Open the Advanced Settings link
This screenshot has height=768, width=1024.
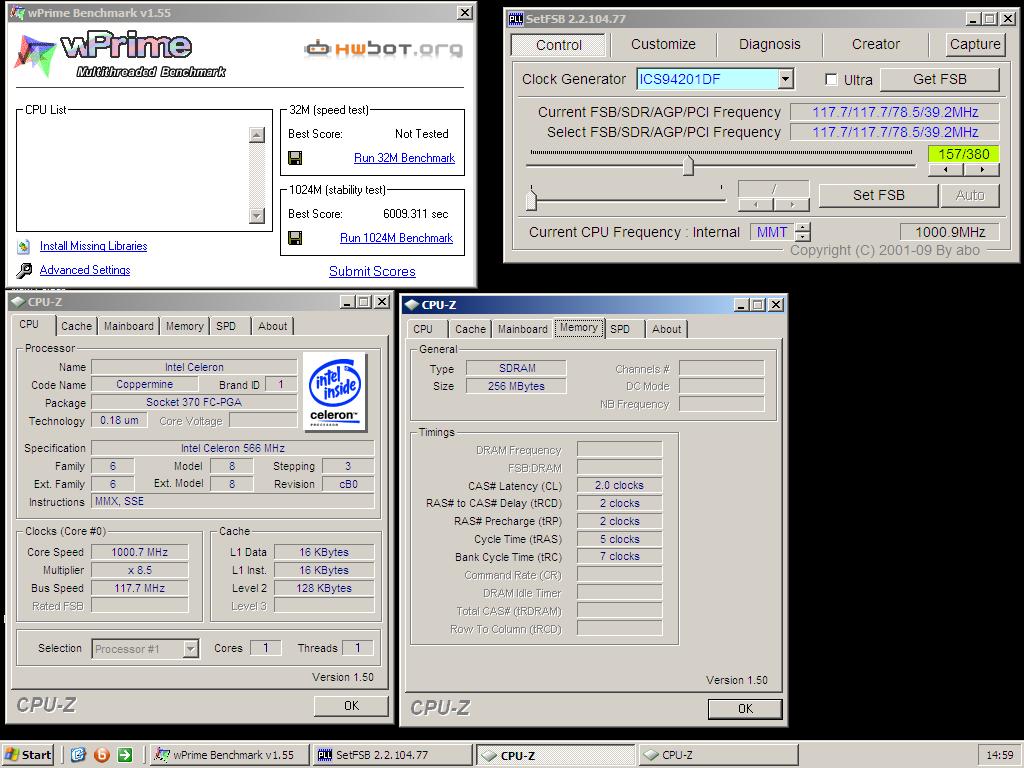coord(85,270)
